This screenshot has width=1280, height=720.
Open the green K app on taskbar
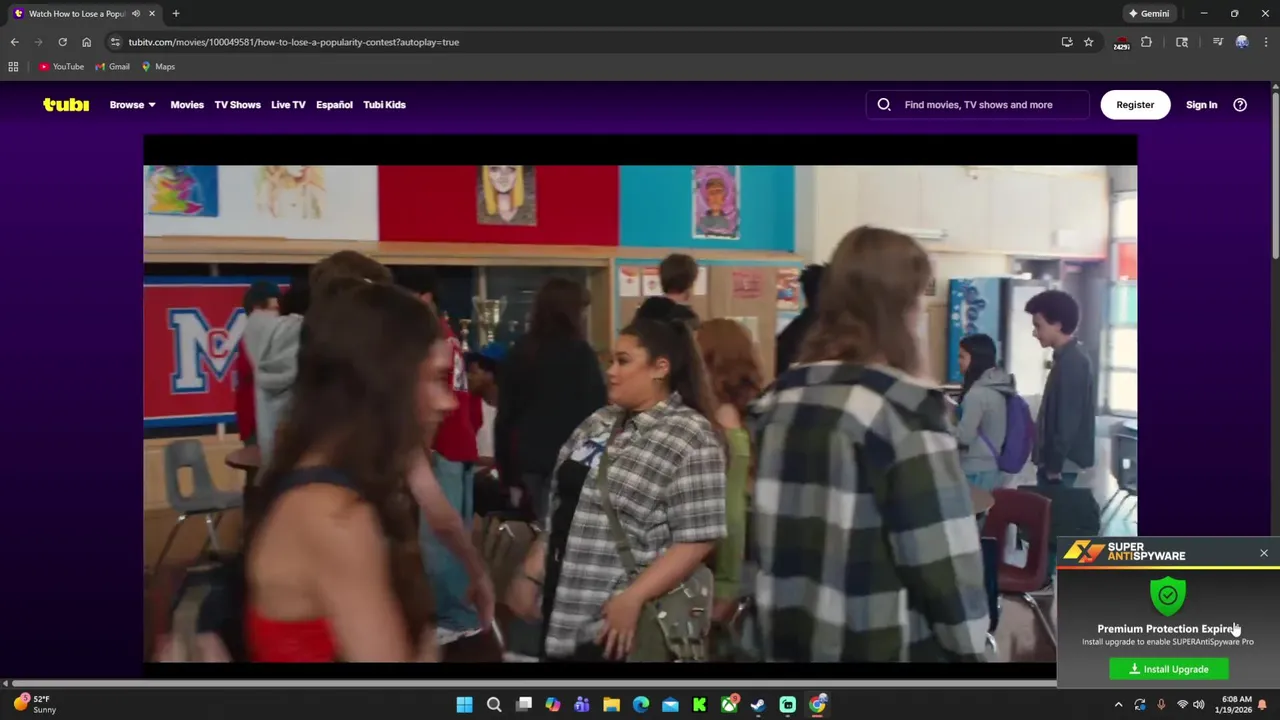(700, 704)
